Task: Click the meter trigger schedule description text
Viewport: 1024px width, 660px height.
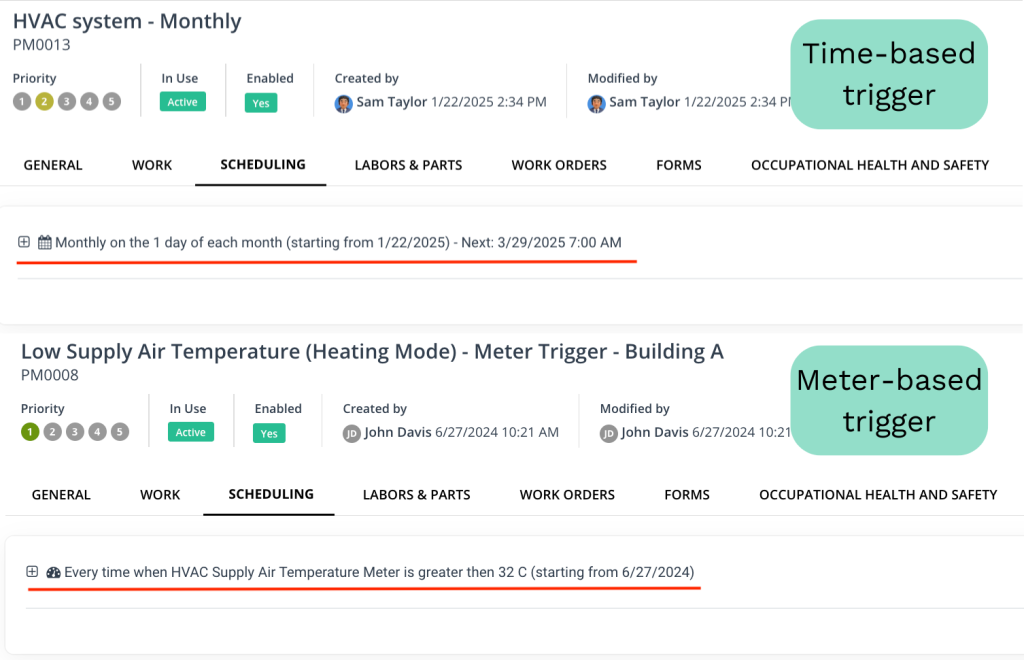Action: pyautogui.click(x=380, y=572)
